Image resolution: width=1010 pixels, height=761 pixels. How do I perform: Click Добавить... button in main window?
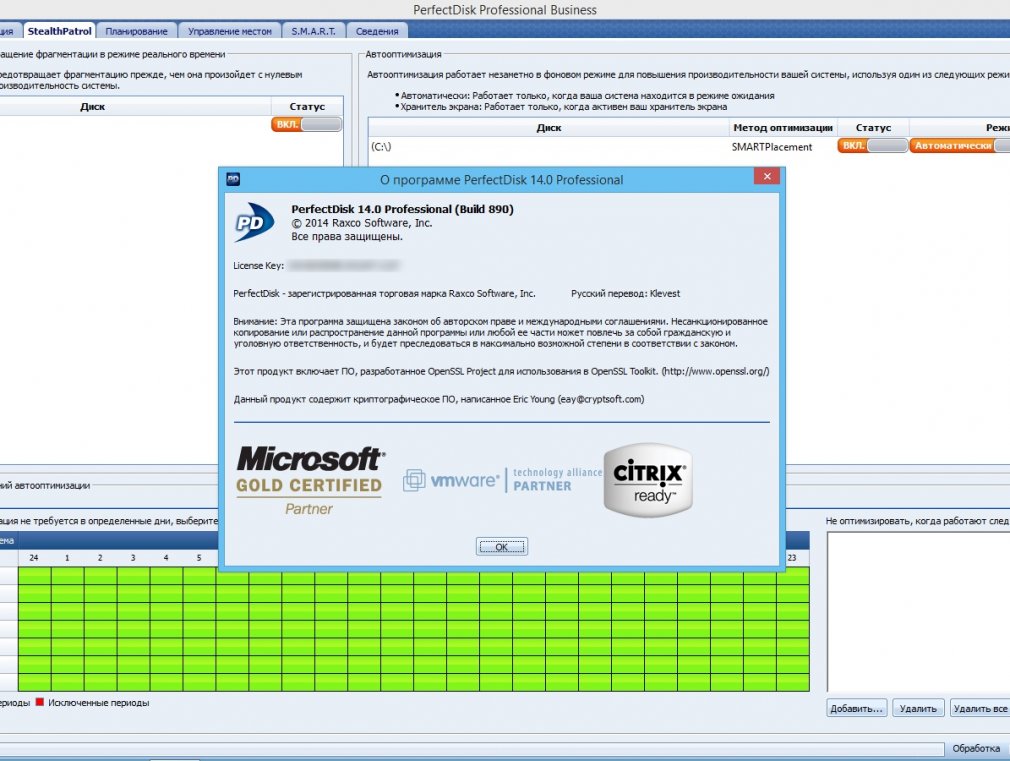856,708
